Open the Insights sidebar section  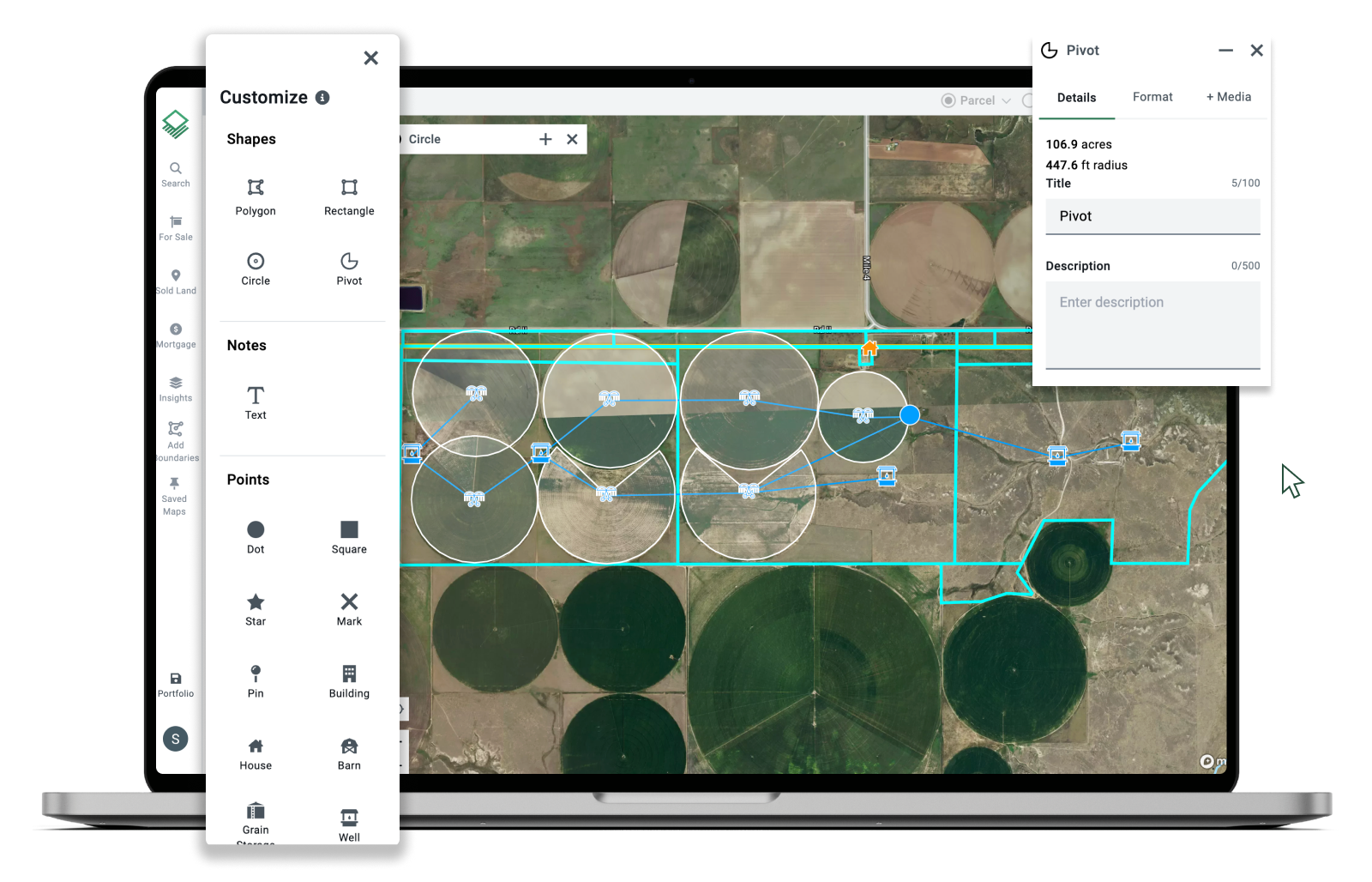tap(175, 388)
